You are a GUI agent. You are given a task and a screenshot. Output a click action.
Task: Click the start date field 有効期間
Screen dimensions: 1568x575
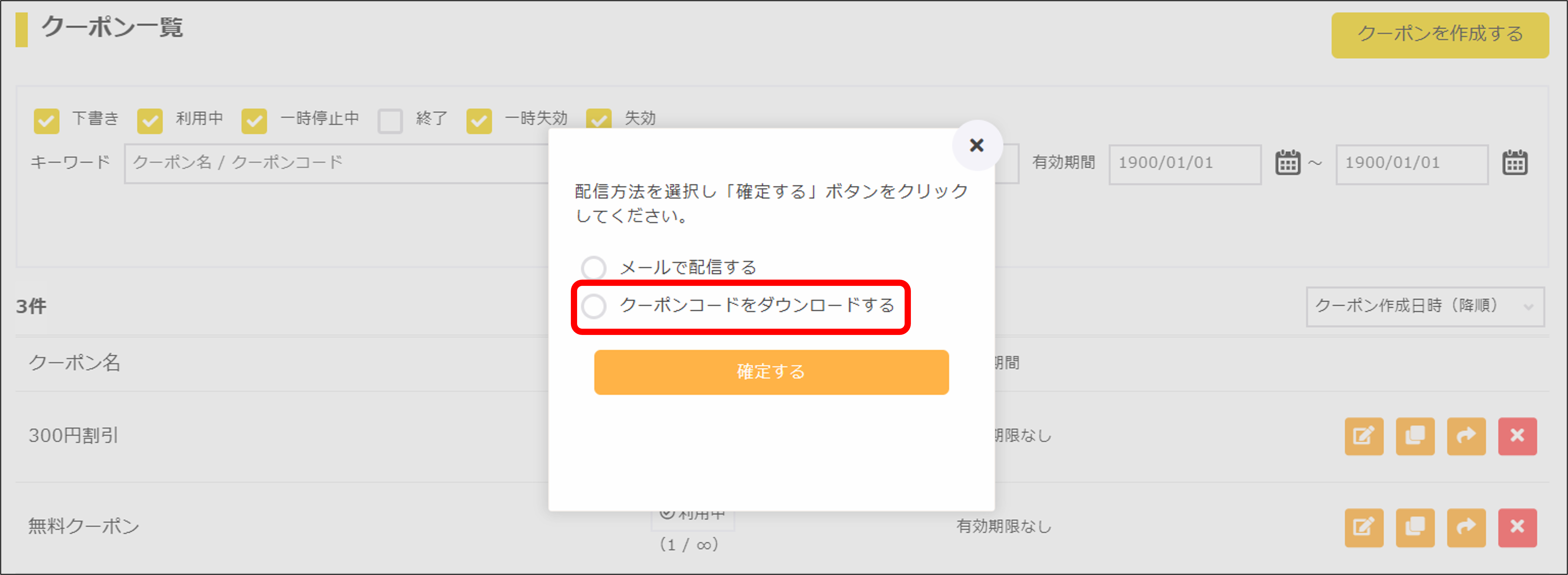[x=1185, y=164]
